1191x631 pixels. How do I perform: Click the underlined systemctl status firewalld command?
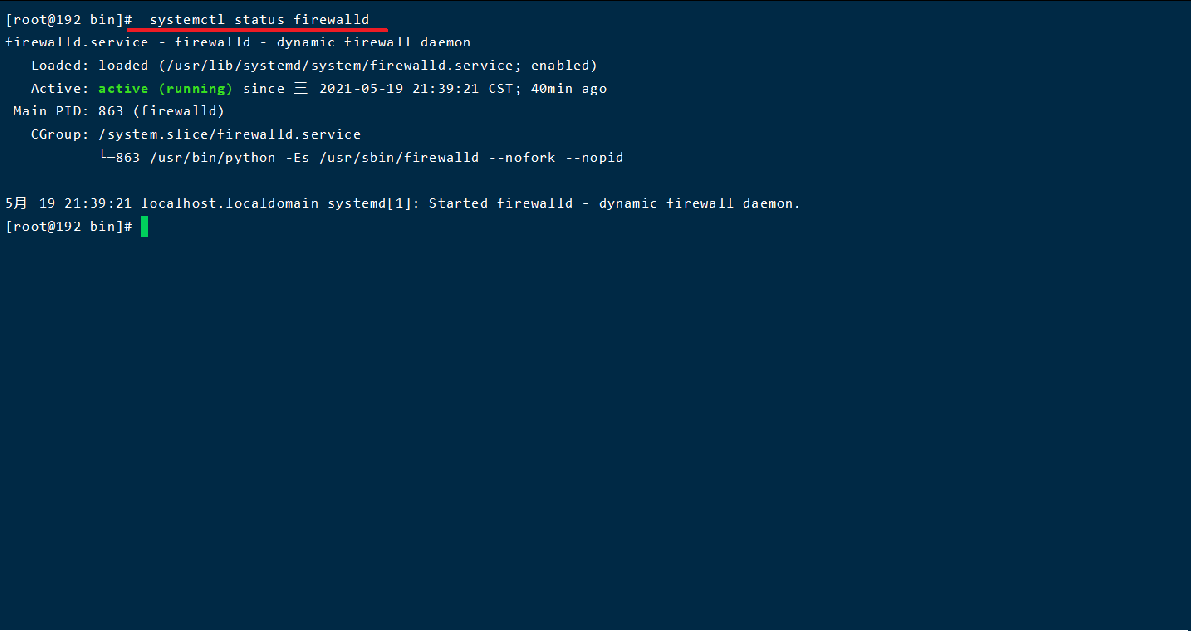tap(259, 20)
